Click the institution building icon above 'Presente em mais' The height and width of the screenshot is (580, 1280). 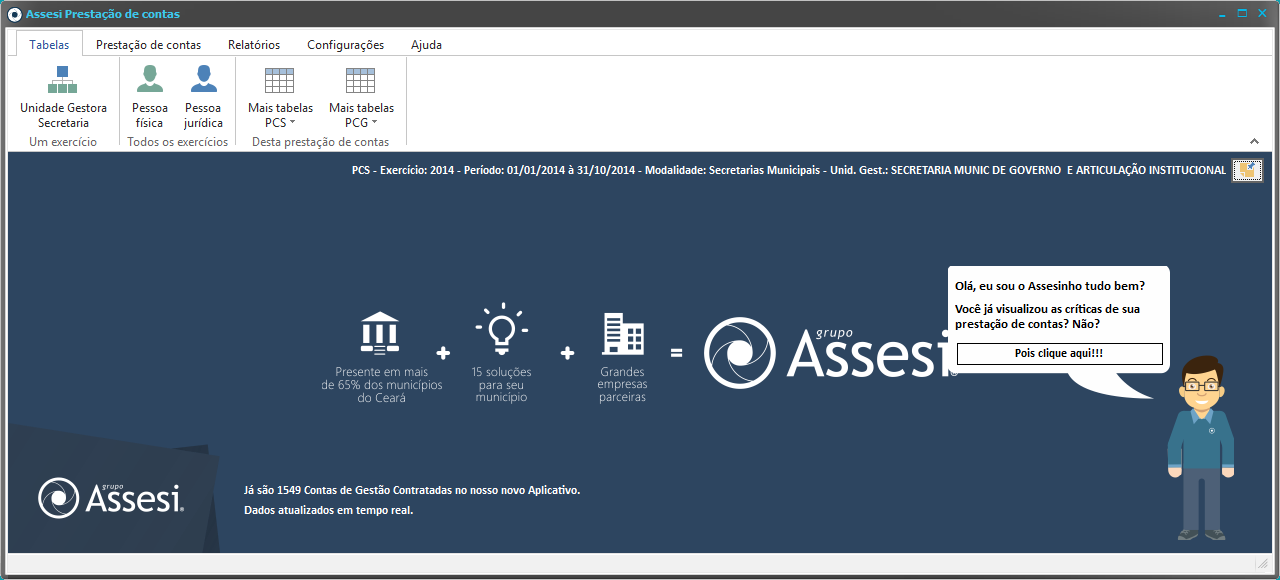(380, 333)
